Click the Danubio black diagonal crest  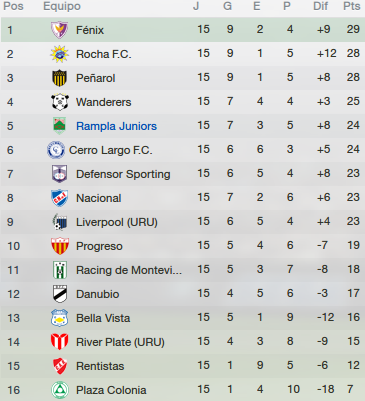coord(60,294)
